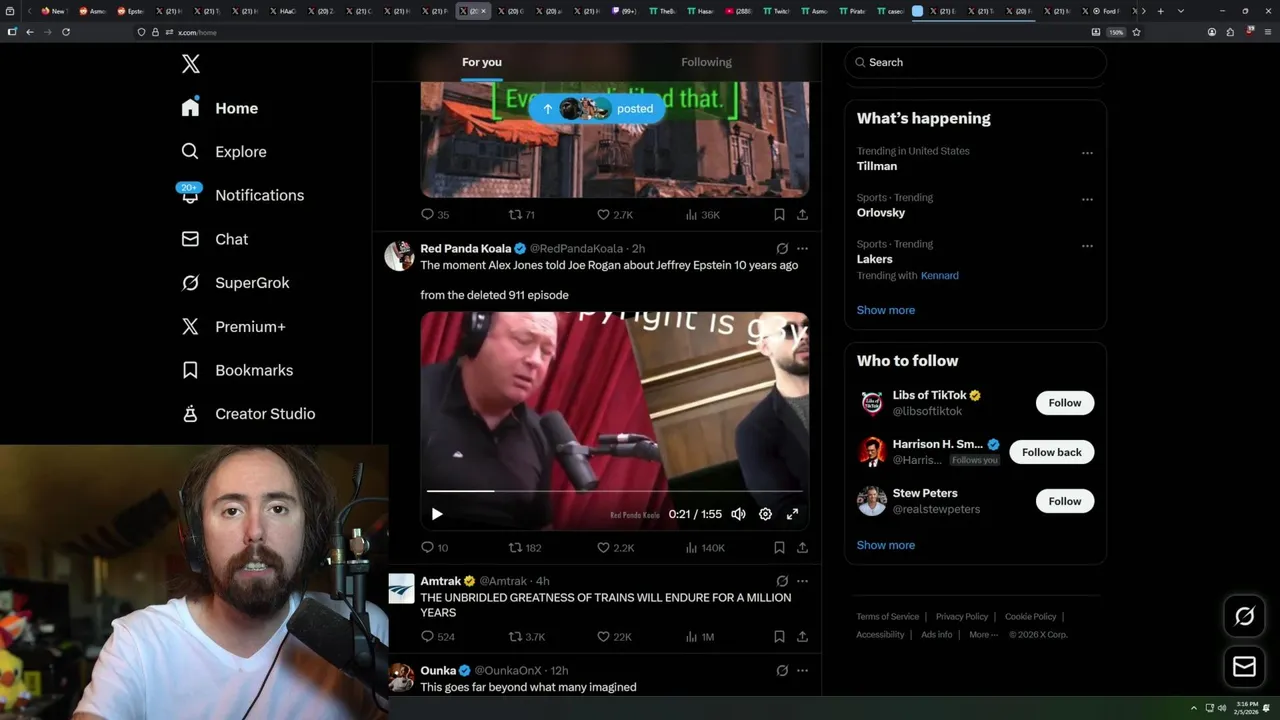Open Creator Studio from the sidebar
Screen dimensions: 1280x720
click(248, 414)
